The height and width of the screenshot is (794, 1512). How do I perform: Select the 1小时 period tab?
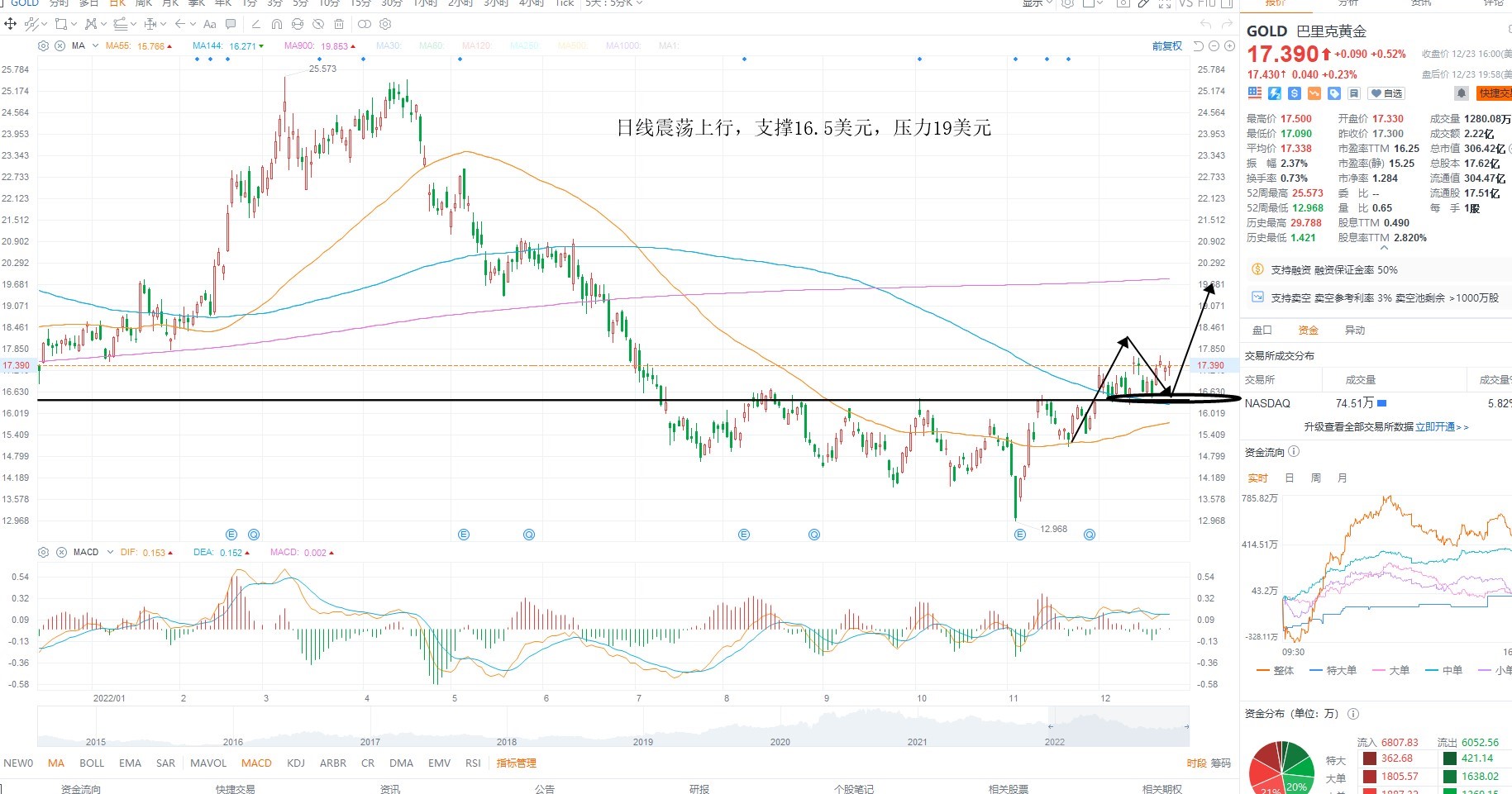click(426, 3)
